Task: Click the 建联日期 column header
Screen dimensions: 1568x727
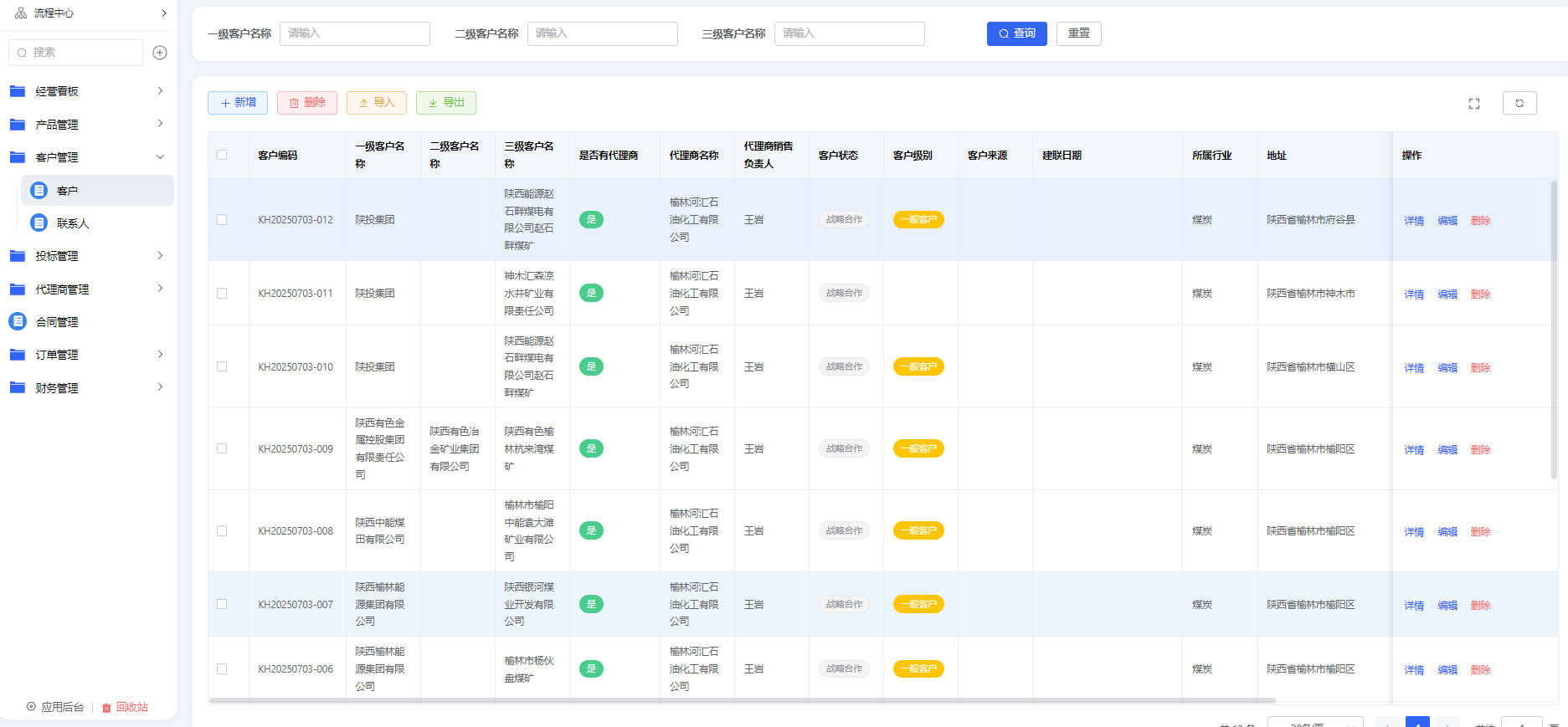Action: click(1062, 156)
